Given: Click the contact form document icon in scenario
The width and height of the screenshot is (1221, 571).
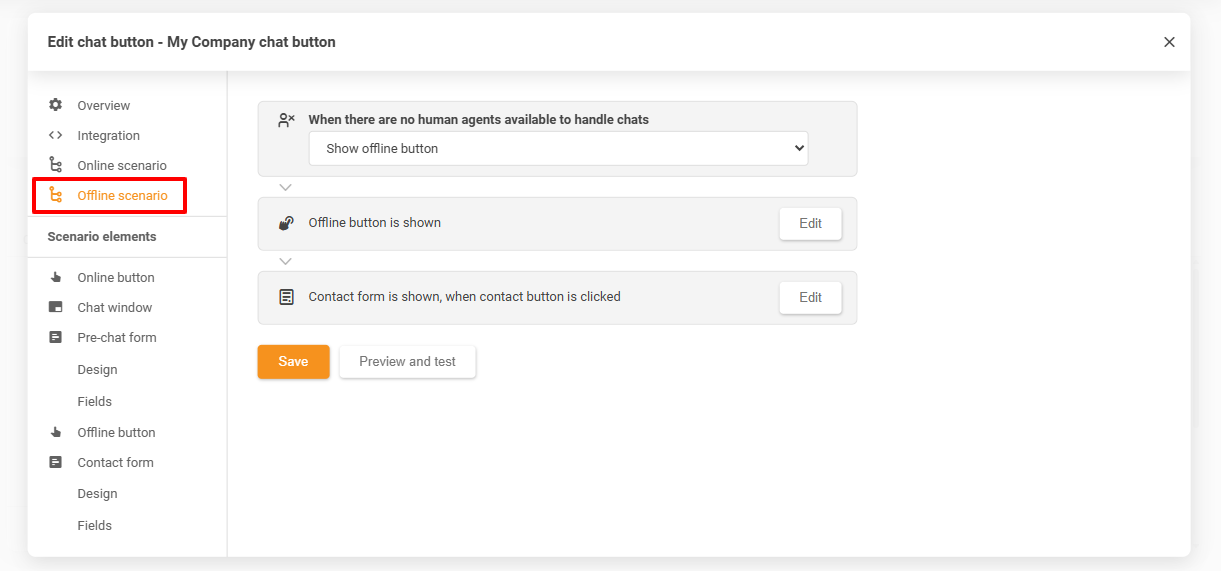Looking at the screenshot, I should pyautogui.click(x=286, y=297).
